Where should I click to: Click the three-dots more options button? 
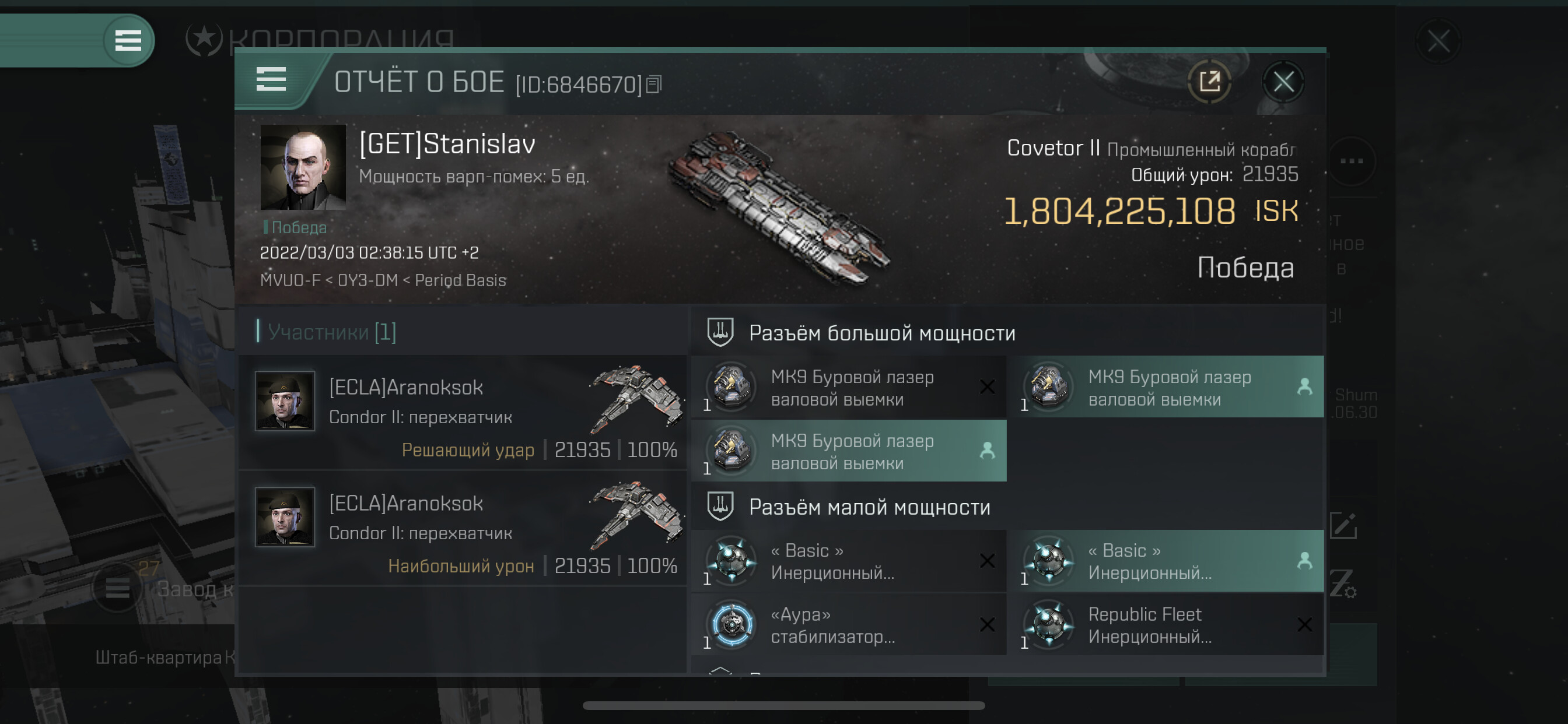[x=1352, y=161]
